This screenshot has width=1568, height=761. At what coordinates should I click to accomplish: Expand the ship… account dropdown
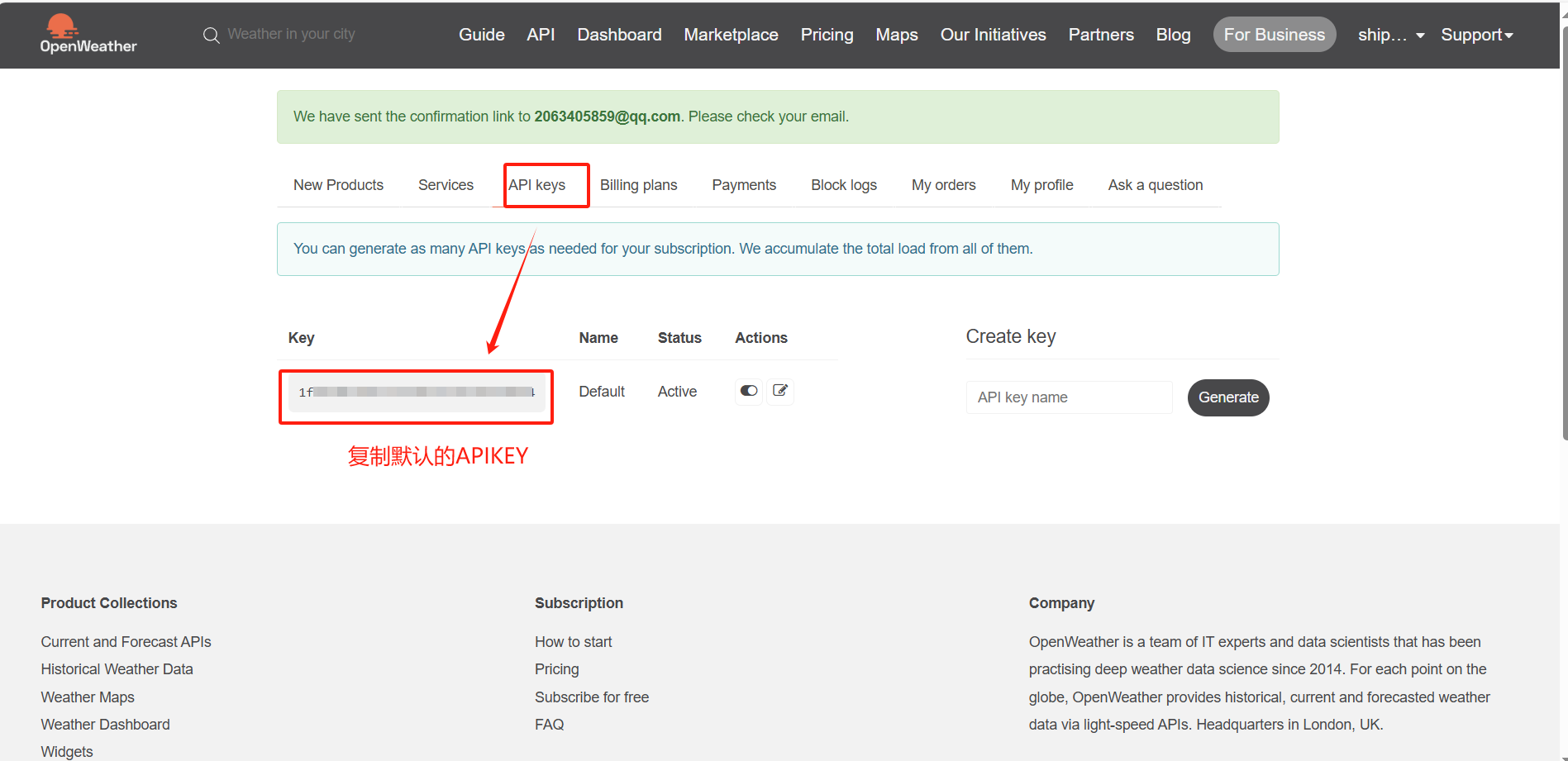(1391, 35)
